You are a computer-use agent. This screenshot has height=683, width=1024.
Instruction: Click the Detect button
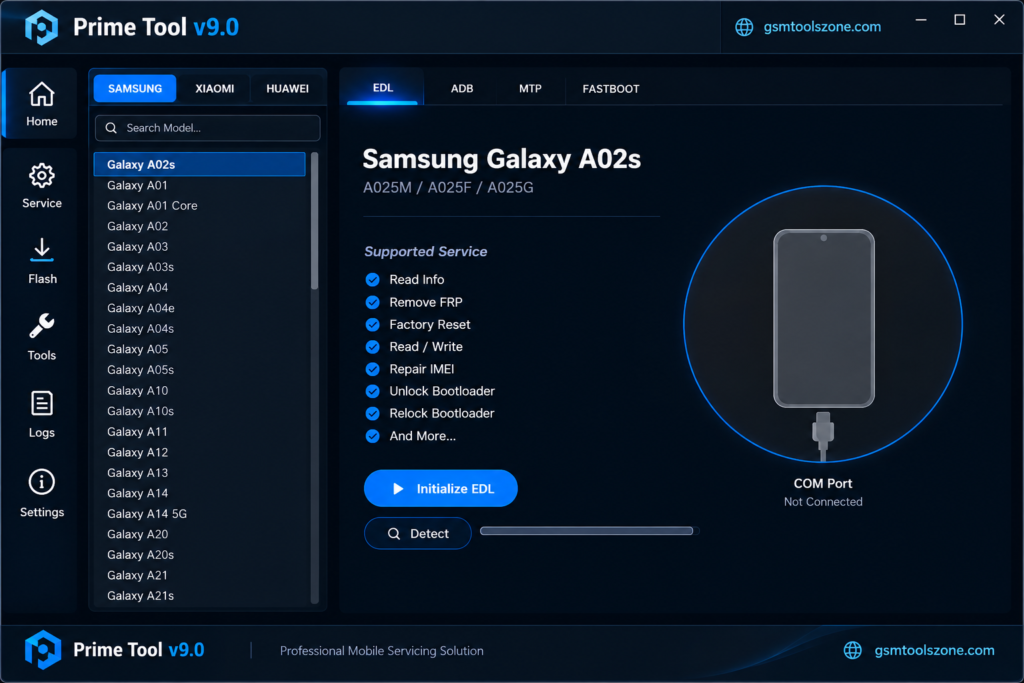pos(418,533)
